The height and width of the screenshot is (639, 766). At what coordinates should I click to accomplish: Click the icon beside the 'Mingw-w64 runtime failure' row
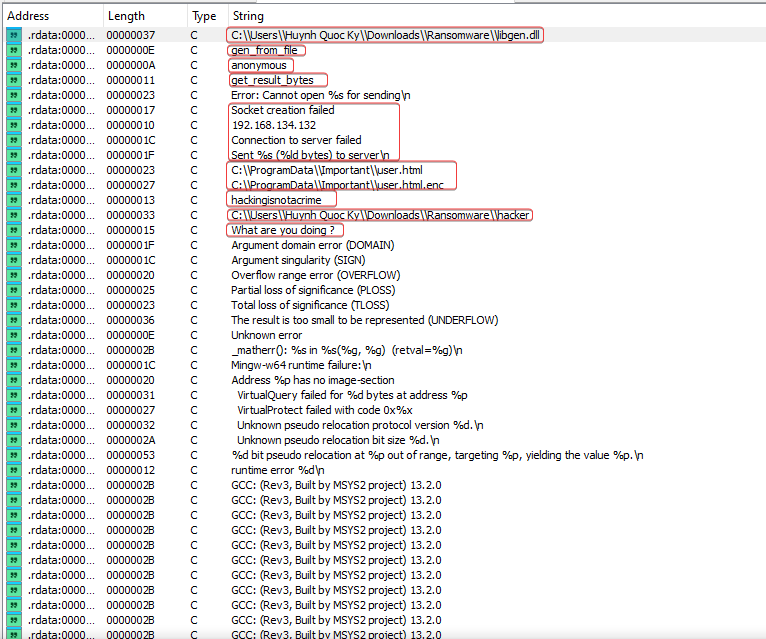14,365
